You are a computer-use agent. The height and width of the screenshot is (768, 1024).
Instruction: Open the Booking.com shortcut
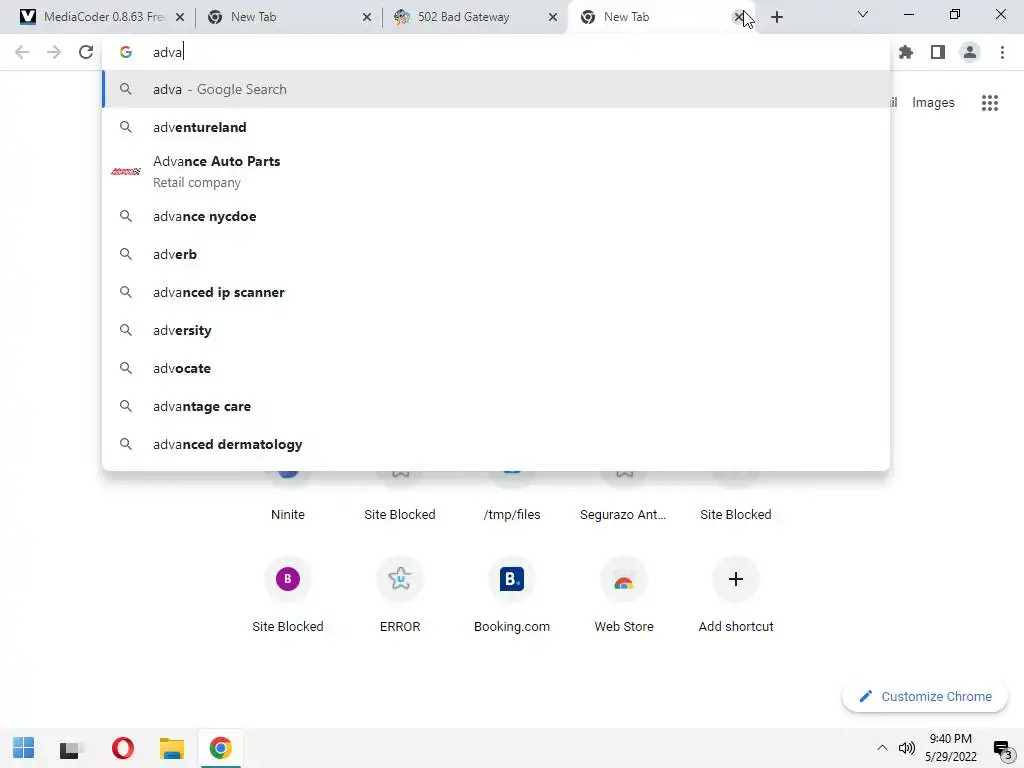pos(512,594)
